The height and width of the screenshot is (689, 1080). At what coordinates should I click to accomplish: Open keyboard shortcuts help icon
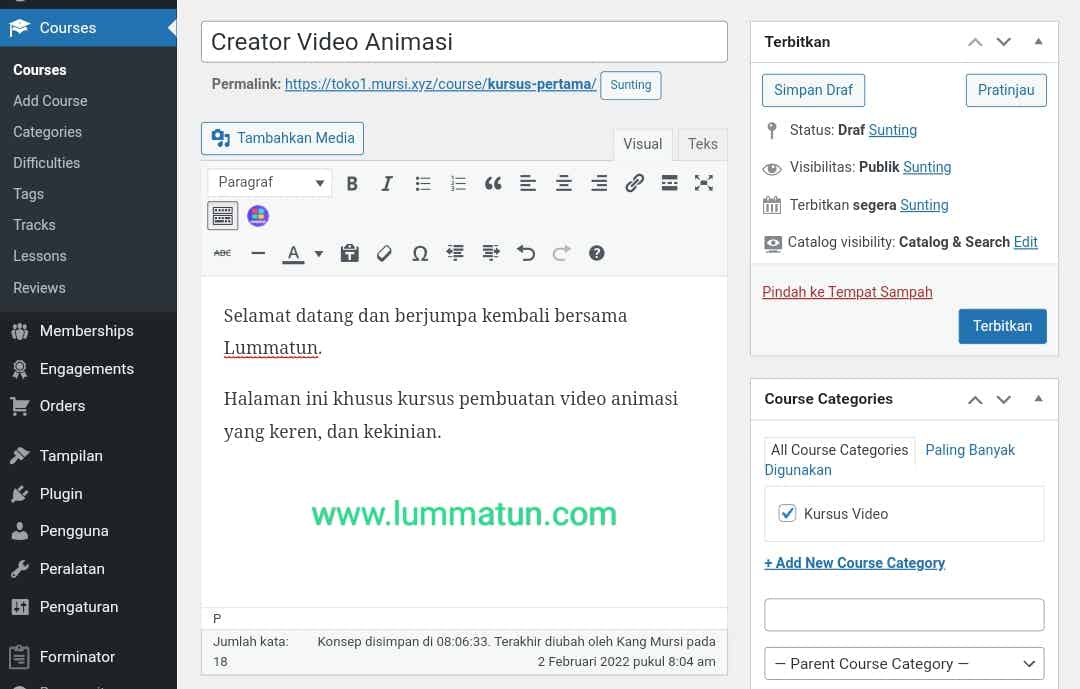(597, 253)
